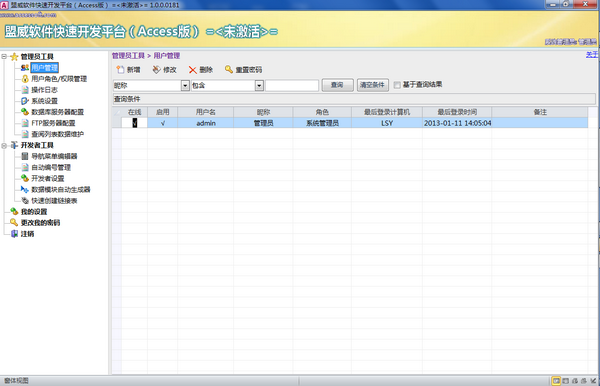This screenshot has height=386, width=600.
Task: Click 注销 to log out
Action: coord(27,234)
